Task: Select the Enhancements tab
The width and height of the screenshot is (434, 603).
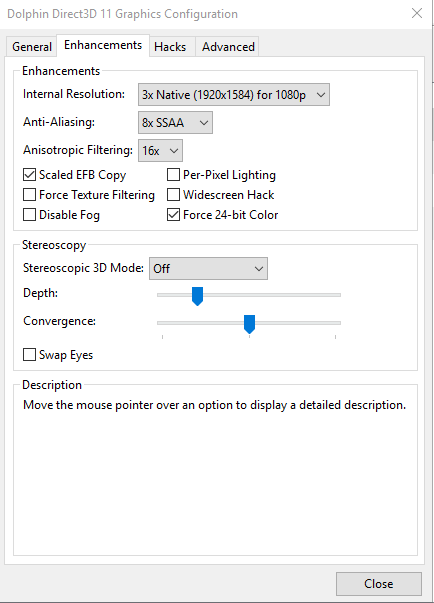Action: [103, 45]
